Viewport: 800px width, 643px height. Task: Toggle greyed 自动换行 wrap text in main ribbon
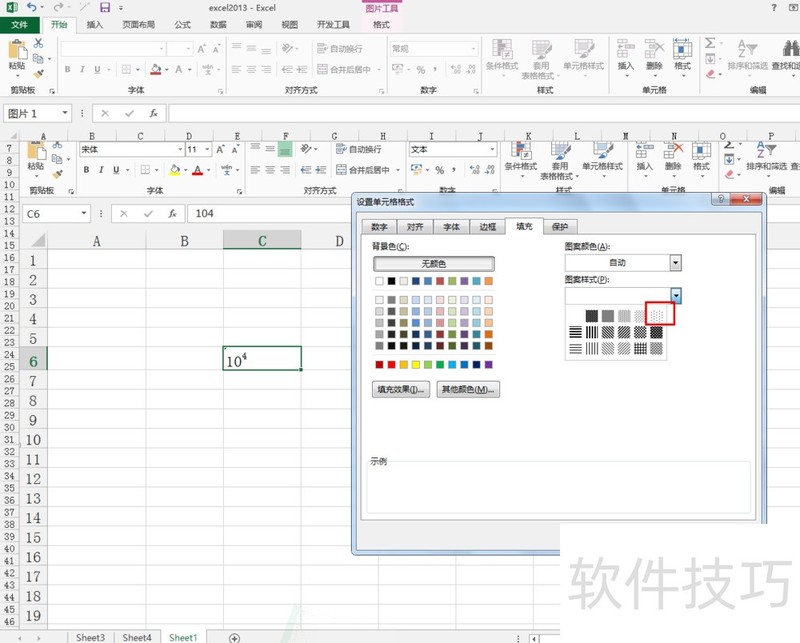[x=340, y=48]
